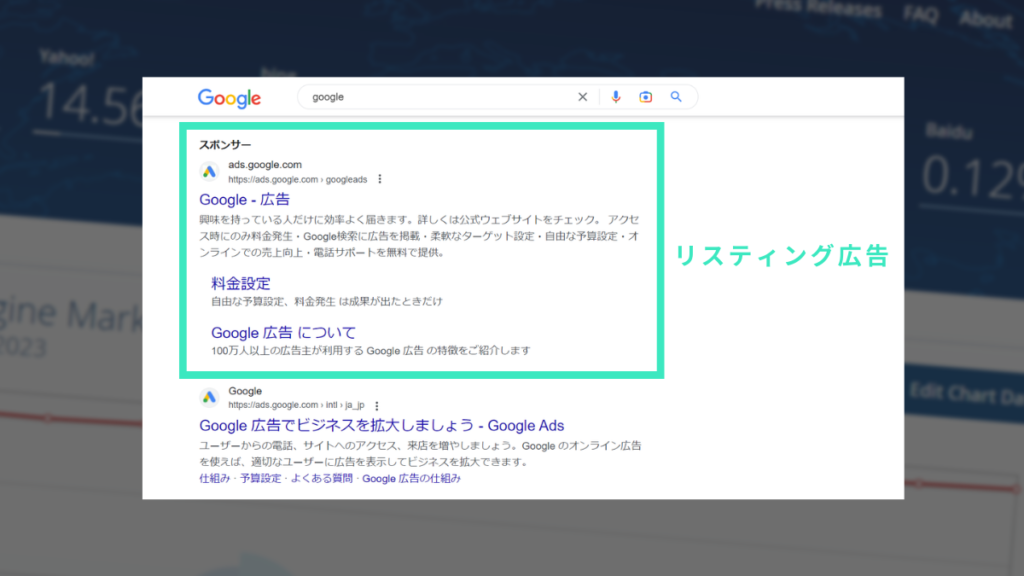
Task: Open the About menu item
Action: [x=985, y=19]
